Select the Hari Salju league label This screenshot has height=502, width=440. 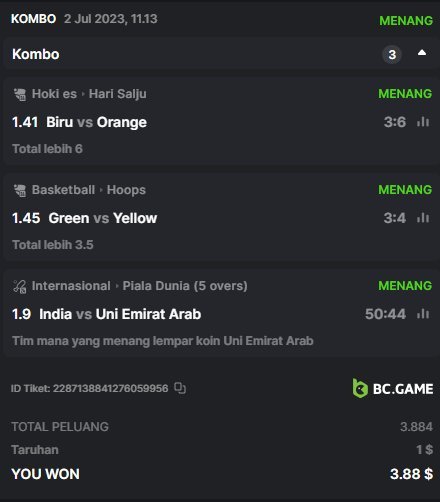118,94
